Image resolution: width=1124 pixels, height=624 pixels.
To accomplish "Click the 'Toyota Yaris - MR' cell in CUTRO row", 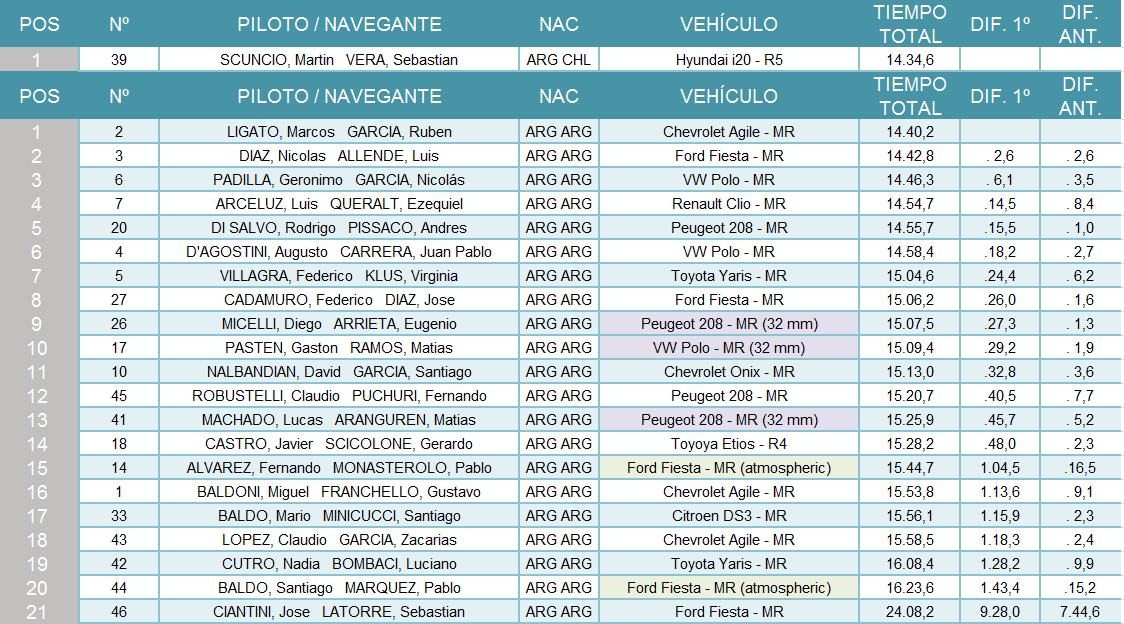I will pos(728,564).
